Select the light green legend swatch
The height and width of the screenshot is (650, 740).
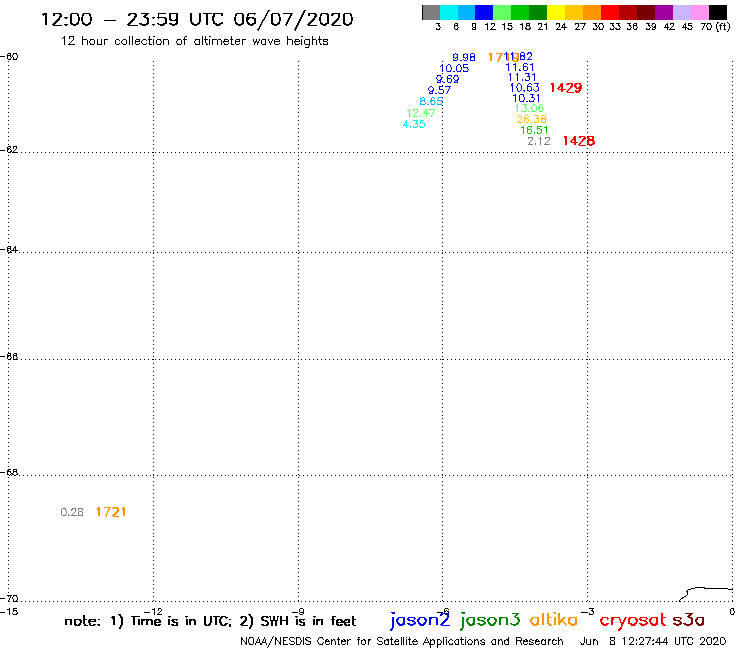tap(502, 12)
